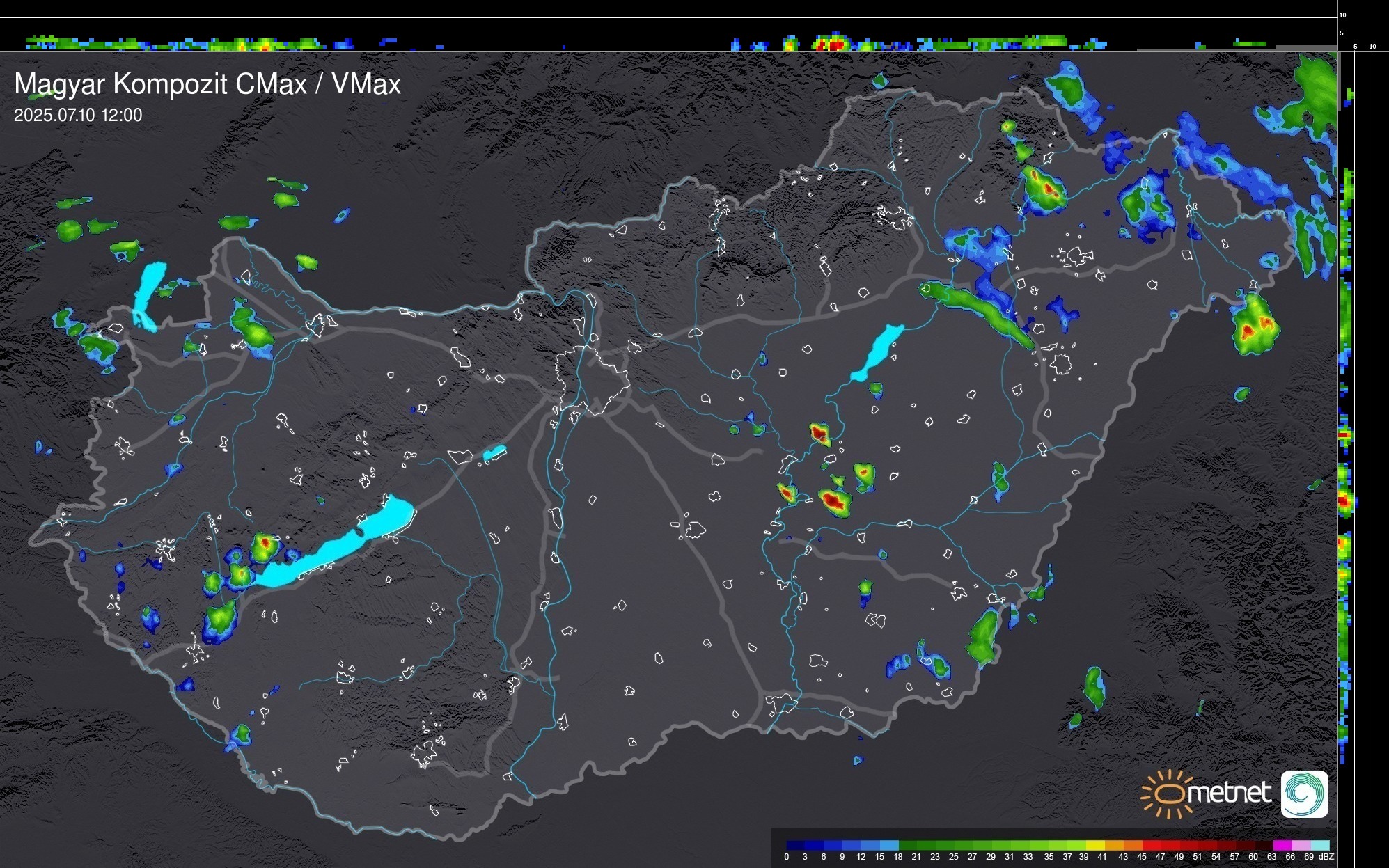This screenshot has height=868, width=1389.
Task: Click the teal swirl radar app icon
Action: click(x=1304, y=794)
